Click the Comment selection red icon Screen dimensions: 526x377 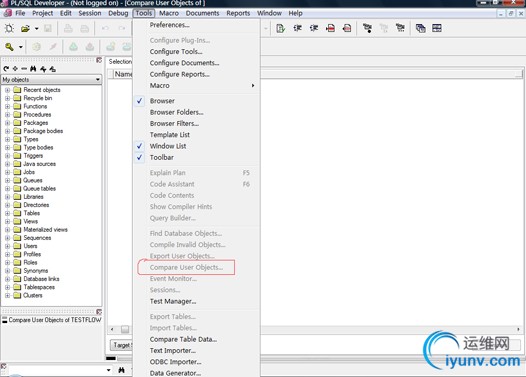[330, 28]
